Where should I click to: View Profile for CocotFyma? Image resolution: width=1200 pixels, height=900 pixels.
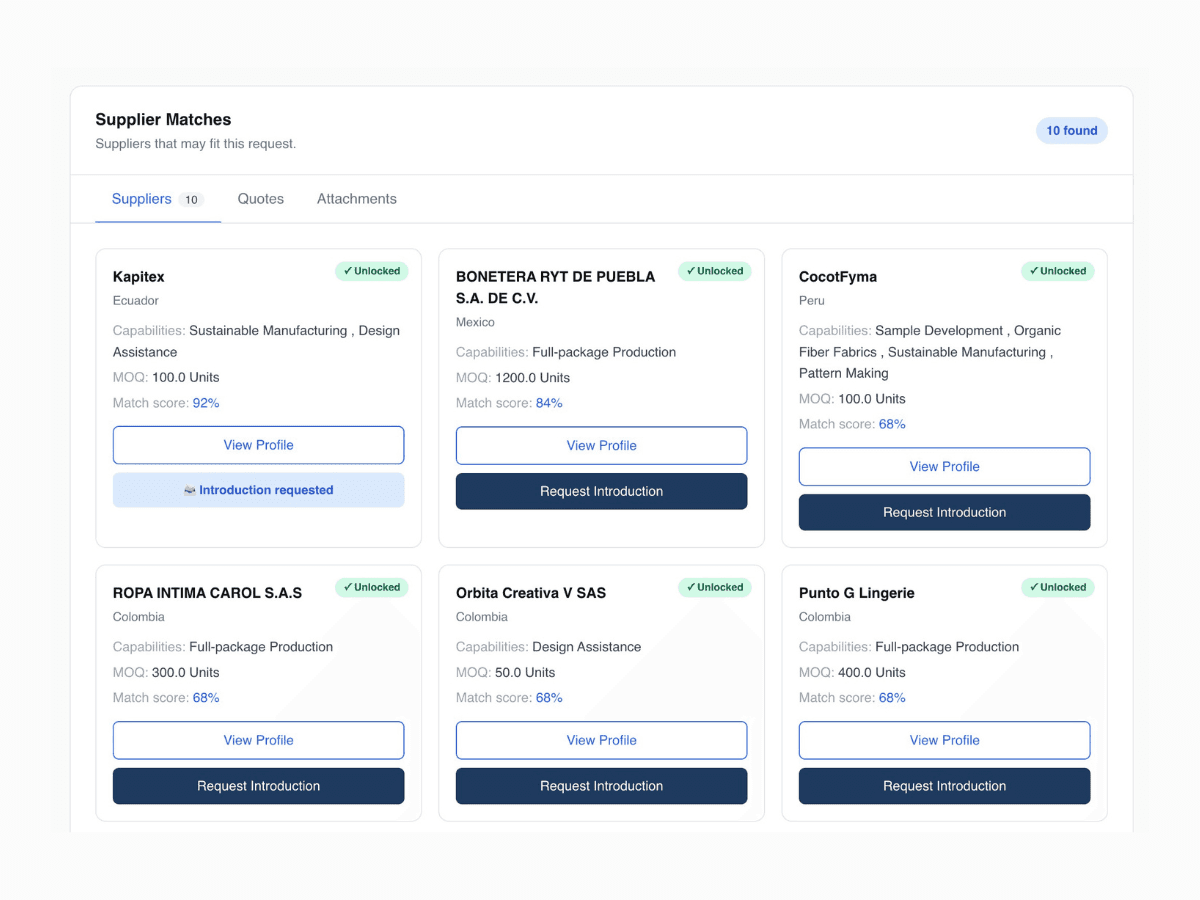point(945,467)
